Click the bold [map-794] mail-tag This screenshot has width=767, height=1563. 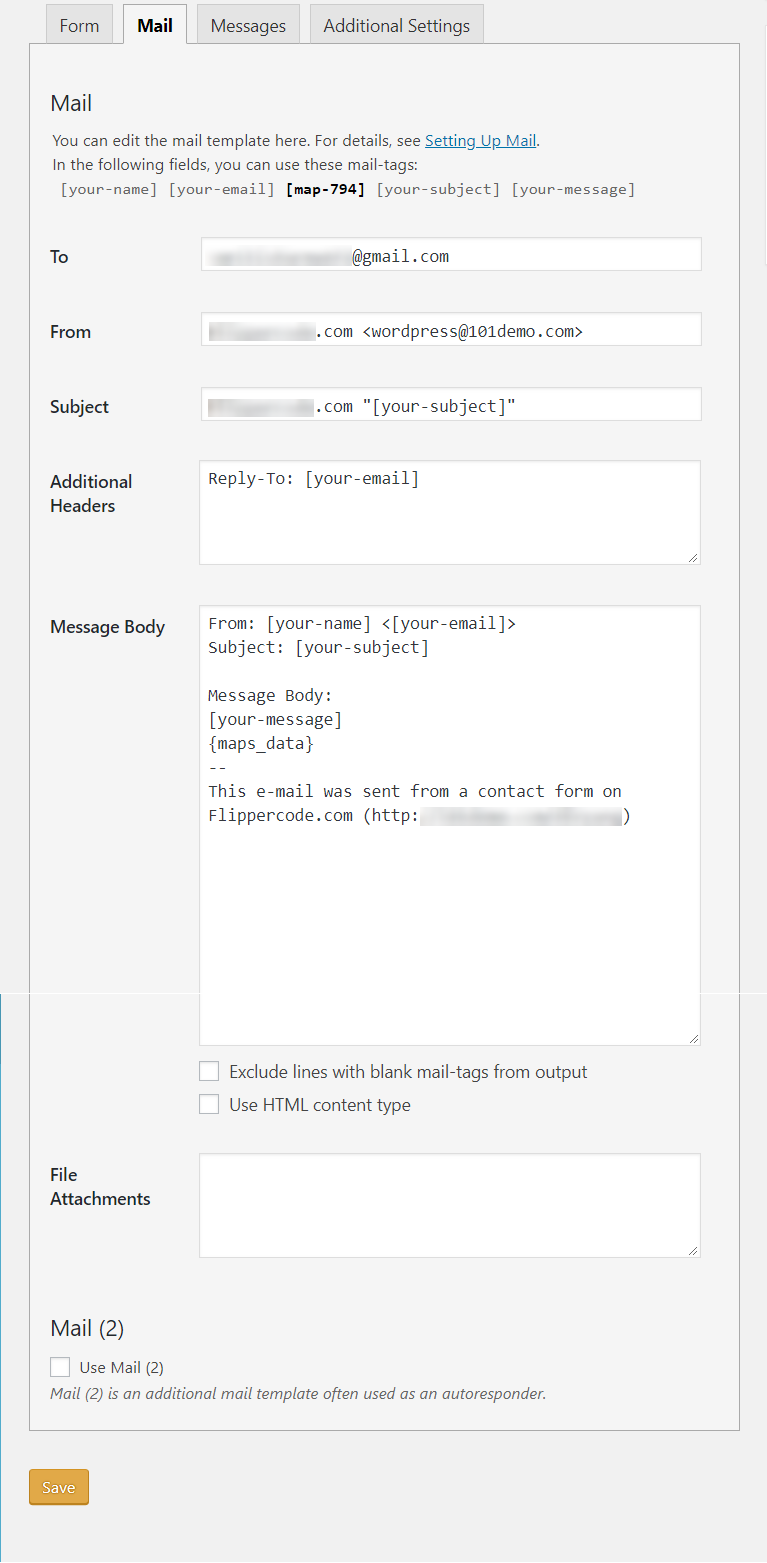326,189
